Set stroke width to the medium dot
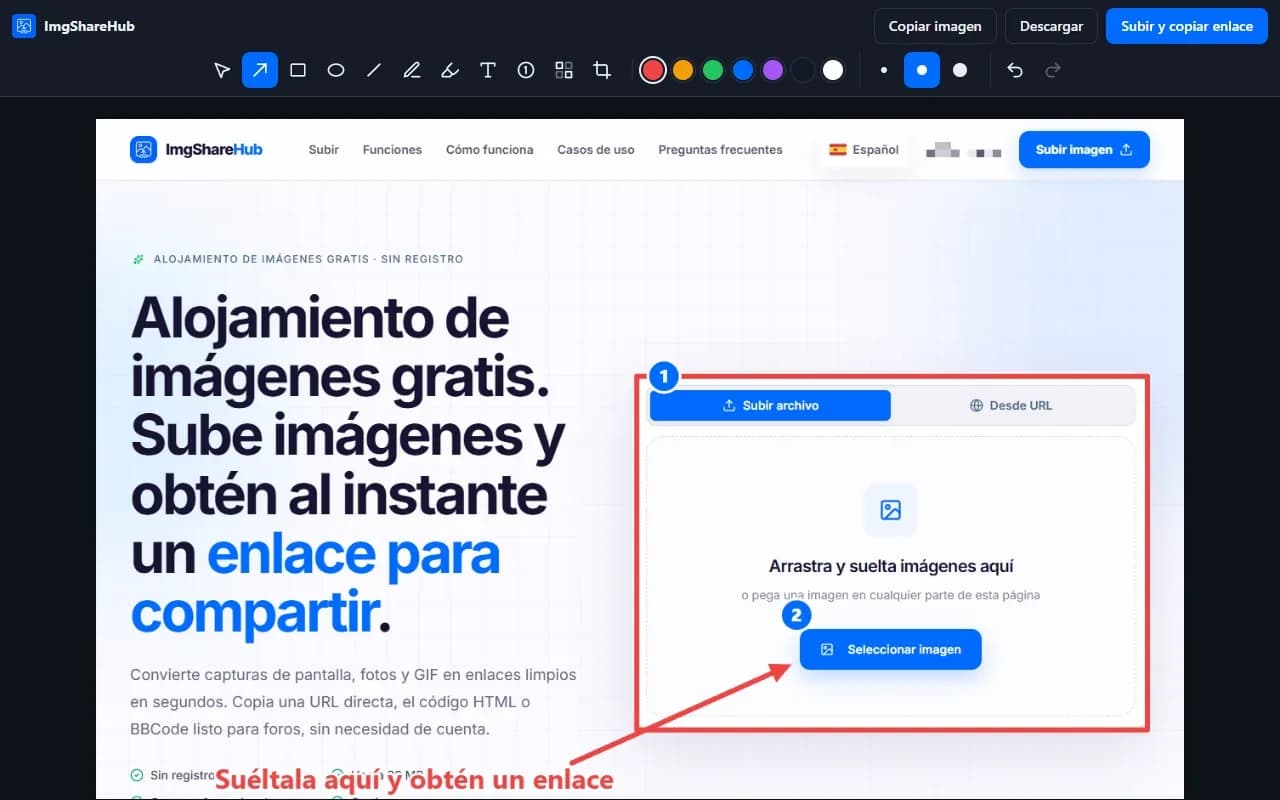The image size is (1280, 800). [922, 70]
